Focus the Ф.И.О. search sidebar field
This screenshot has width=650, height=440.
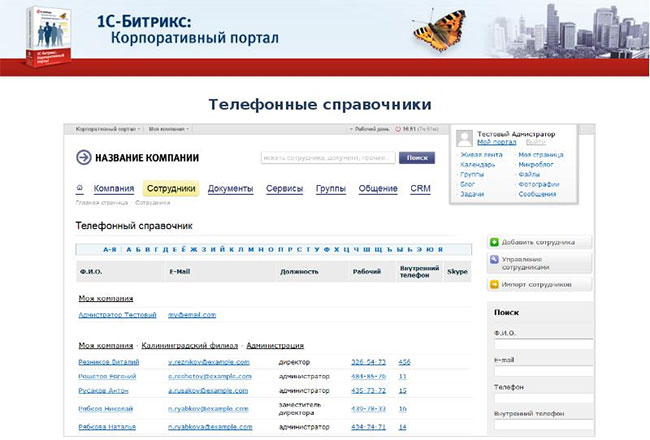(x=543, y=344)
